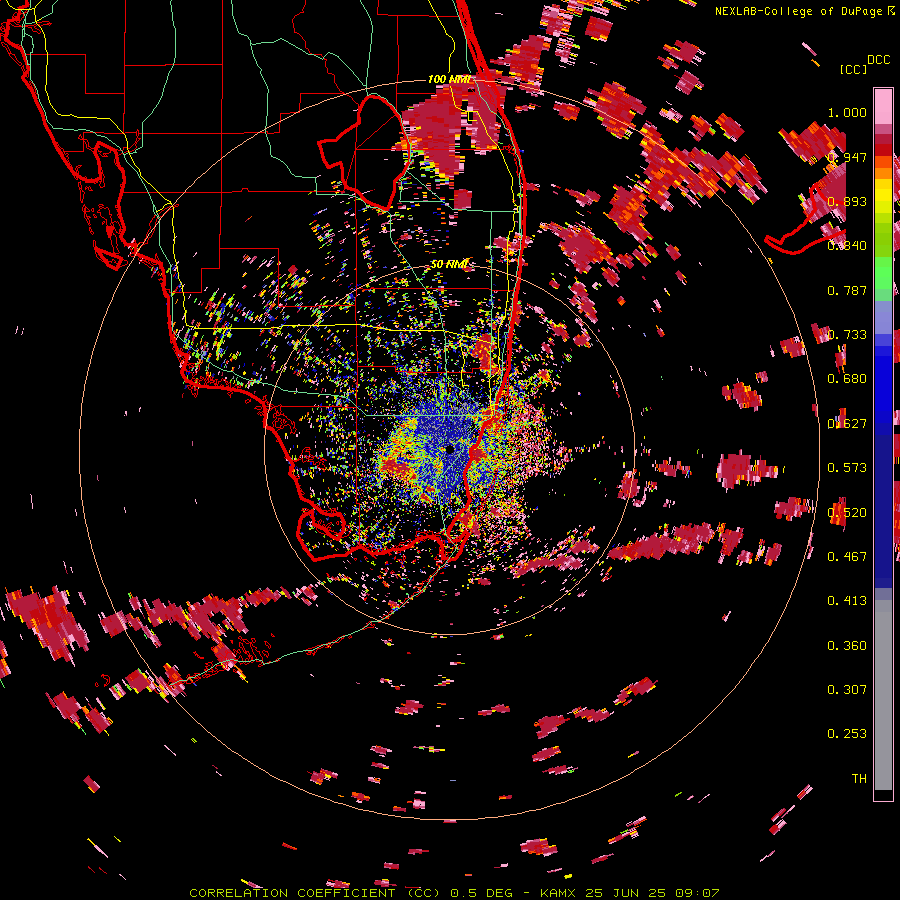Click the 50 NMI range ring label
Viewport: 900px width, 900px height.
(x=449, y=265)
